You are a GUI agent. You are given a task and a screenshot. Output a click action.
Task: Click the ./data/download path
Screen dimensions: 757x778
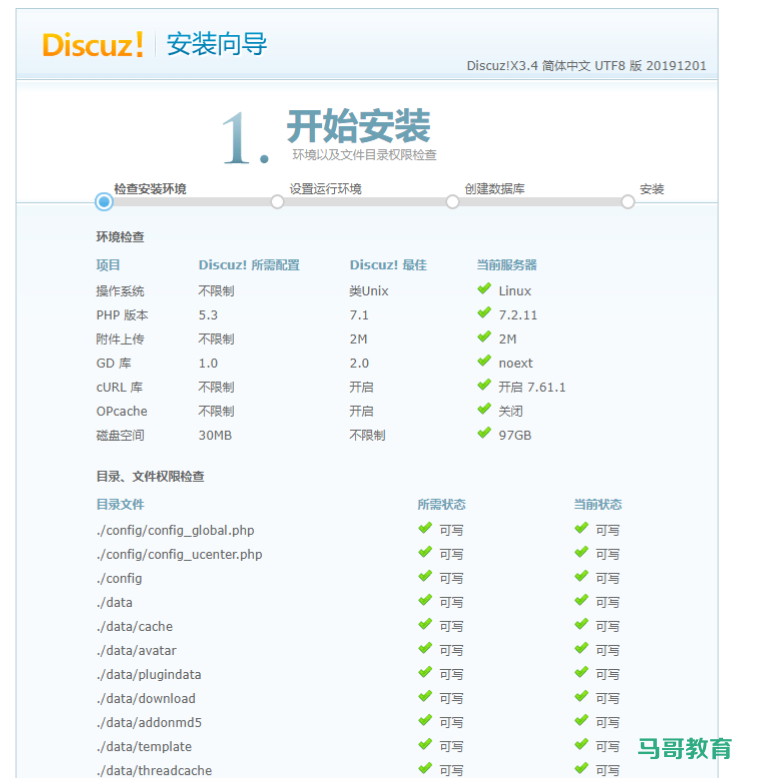click(x=146, y=699)
